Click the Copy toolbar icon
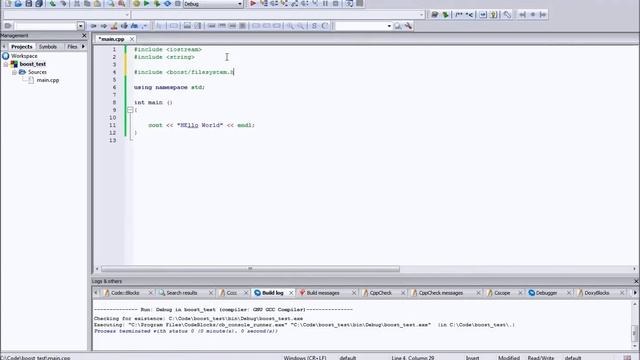 pos(87,3)
